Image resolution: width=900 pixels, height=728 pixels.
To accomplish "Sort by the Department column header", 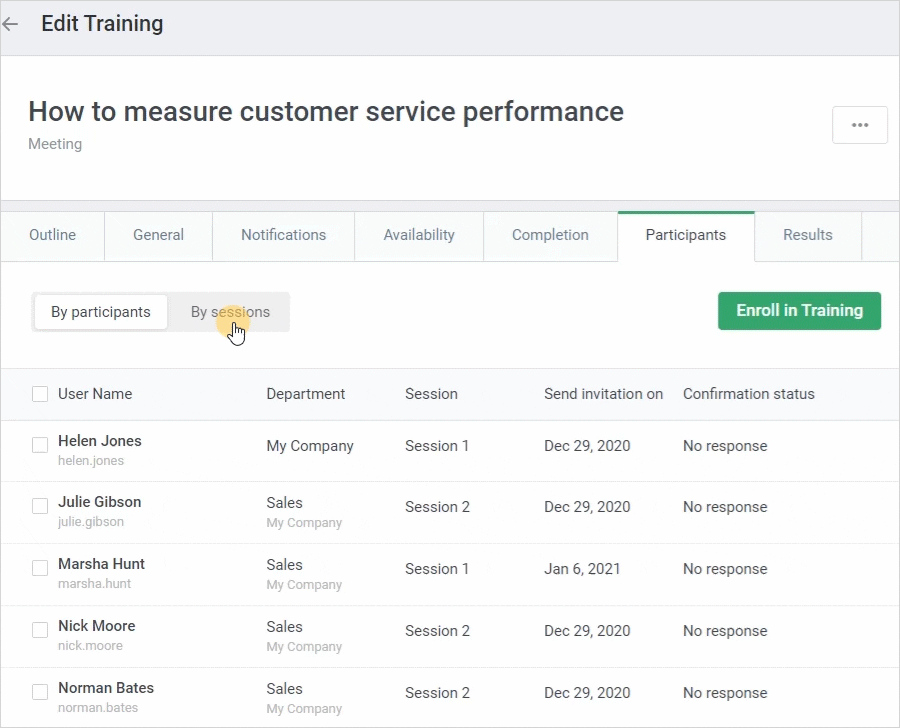I will 305,394.
